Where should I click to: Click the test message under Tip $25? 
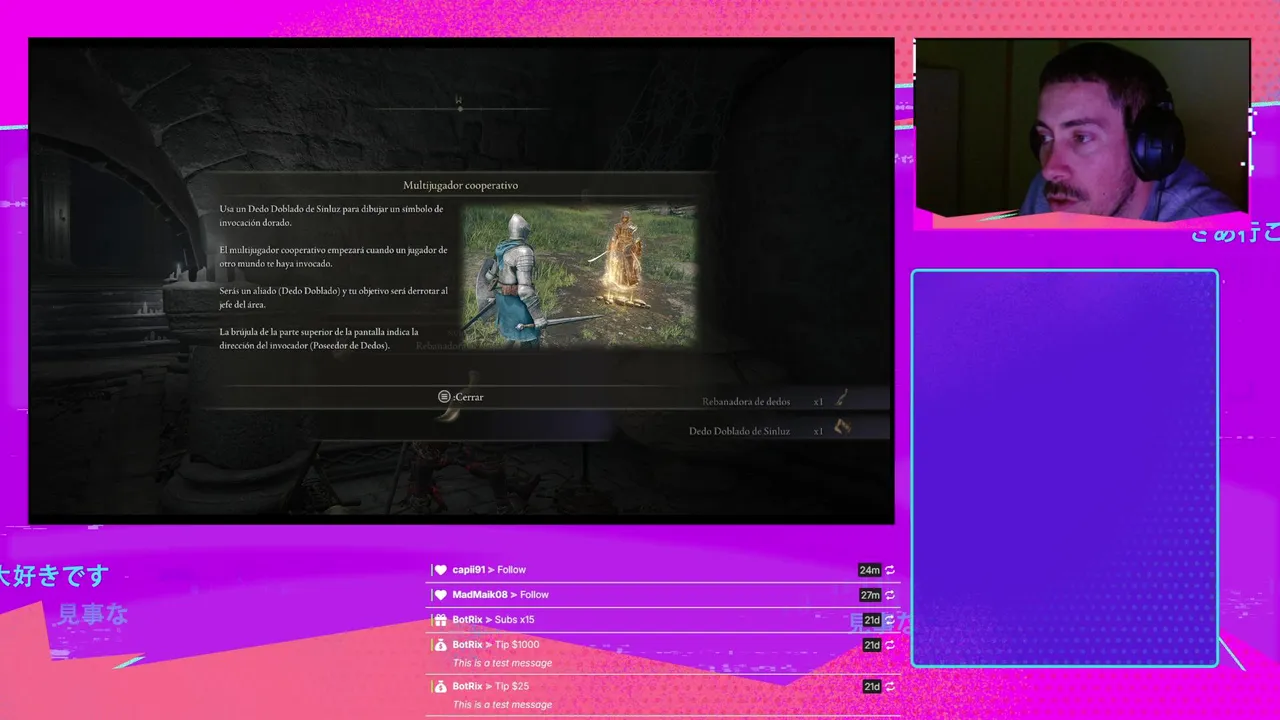[502, 704]
